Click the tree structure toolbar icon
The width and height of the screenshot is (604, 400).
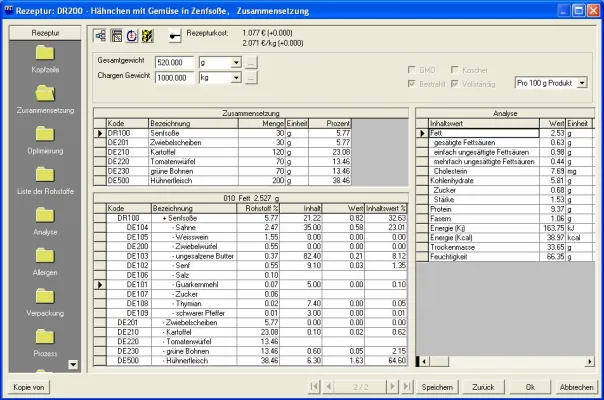101,36
